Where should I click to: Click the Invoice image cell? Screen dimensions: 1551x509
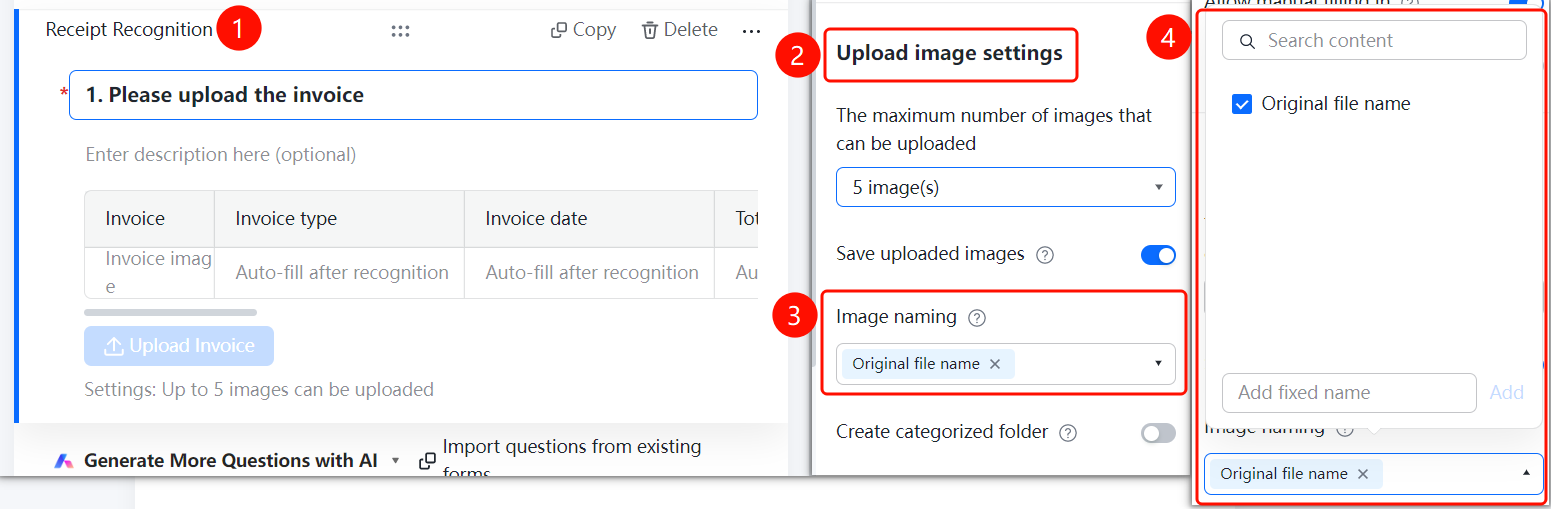tap(150, 273)
